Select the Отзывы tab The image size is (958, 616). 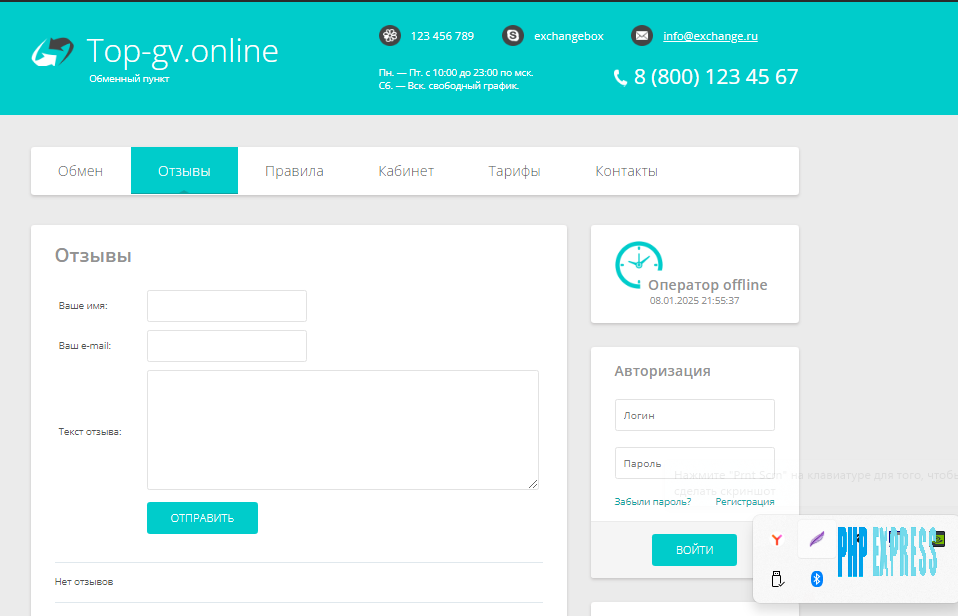click(185, 171)
